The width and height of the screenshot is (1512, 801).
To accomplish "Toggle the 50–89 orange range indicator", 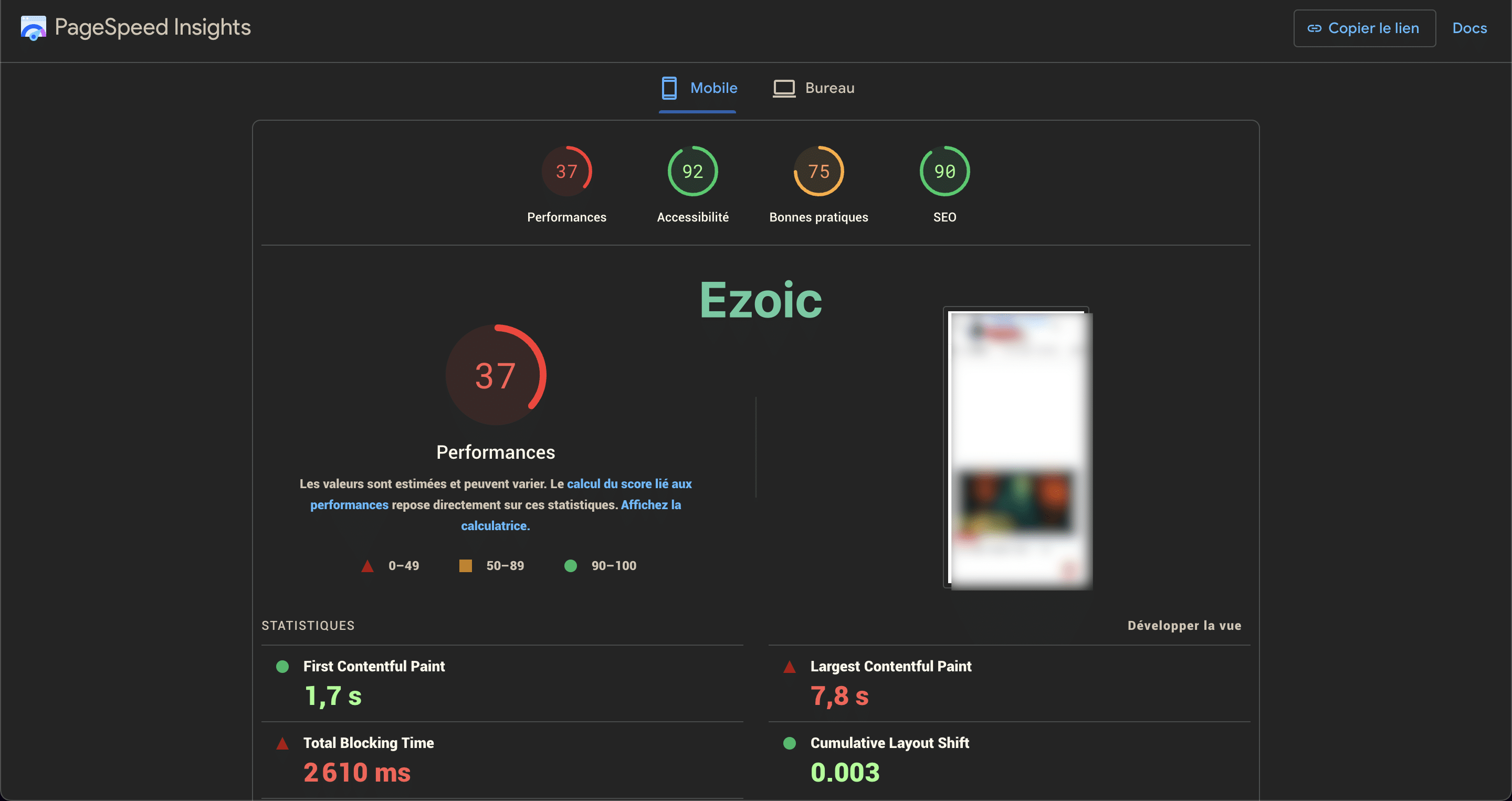I will [463, 565].
